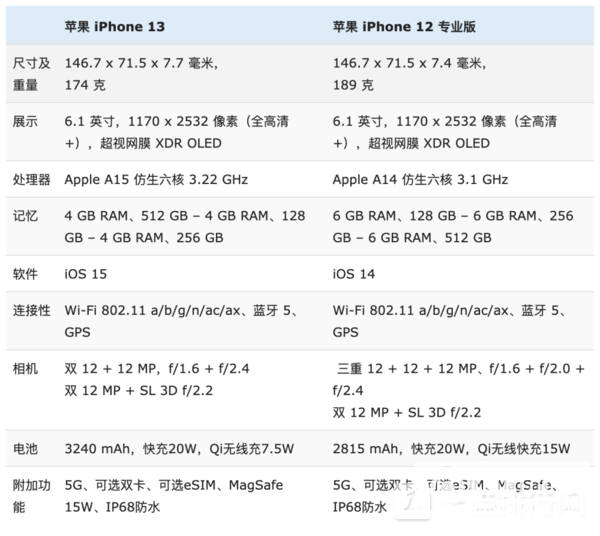Click the 处理器 row label
Screen dimensions: 600x536
tap(31, 180)
